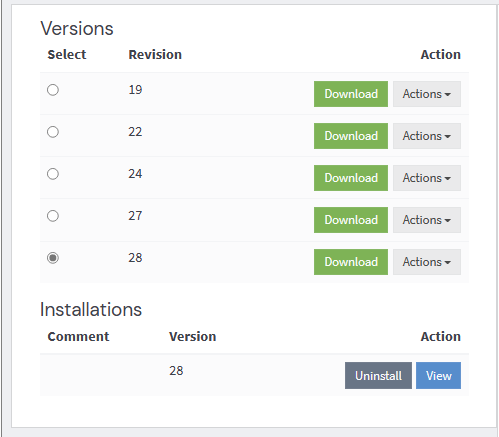This screenshot has height=437, width=499.
Task: Download revision 28
Action: click(351, 262)
